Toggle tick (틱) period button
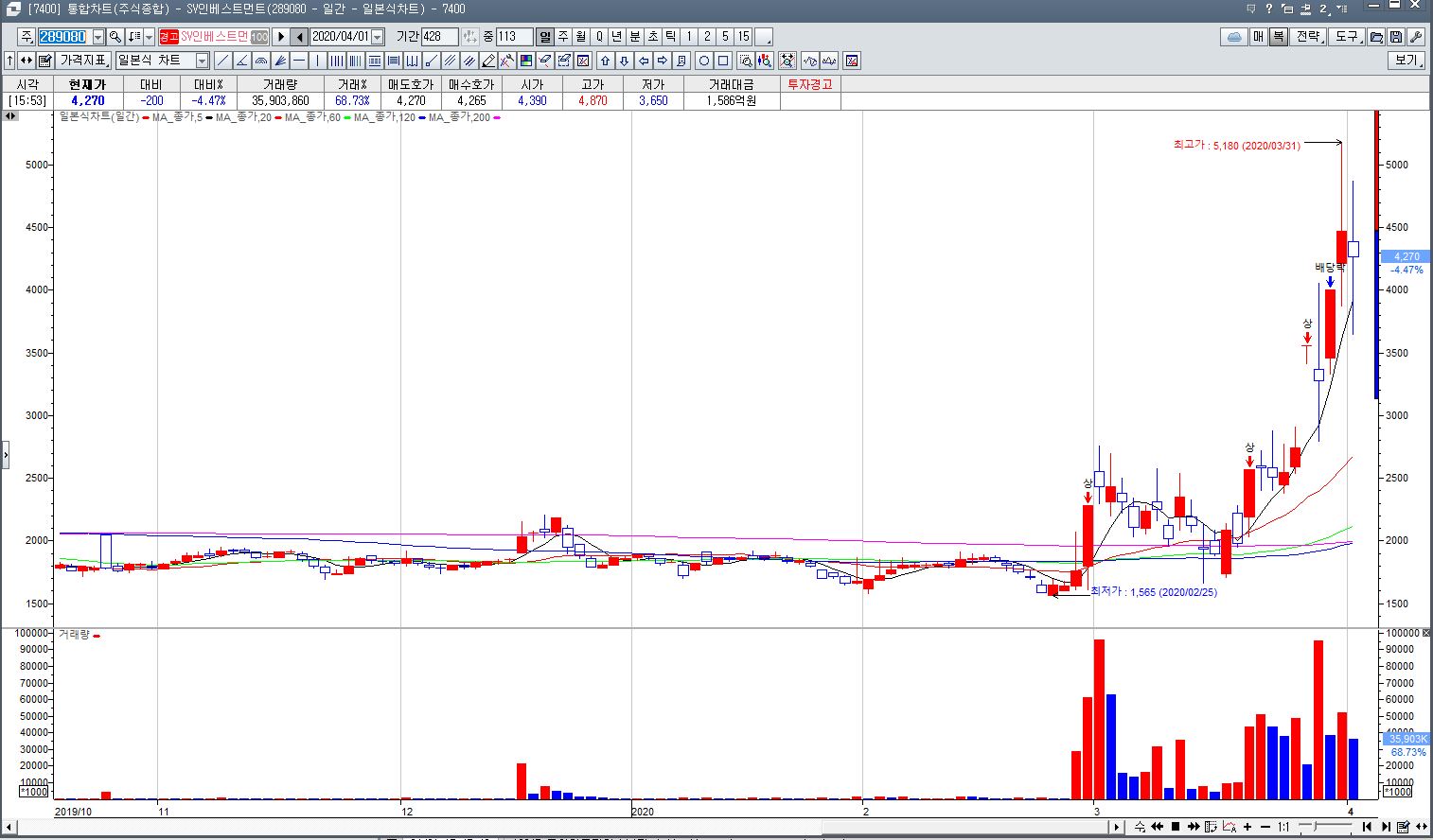The height and width of the screenshot is (840, 1433). click(x=671, y=37)
